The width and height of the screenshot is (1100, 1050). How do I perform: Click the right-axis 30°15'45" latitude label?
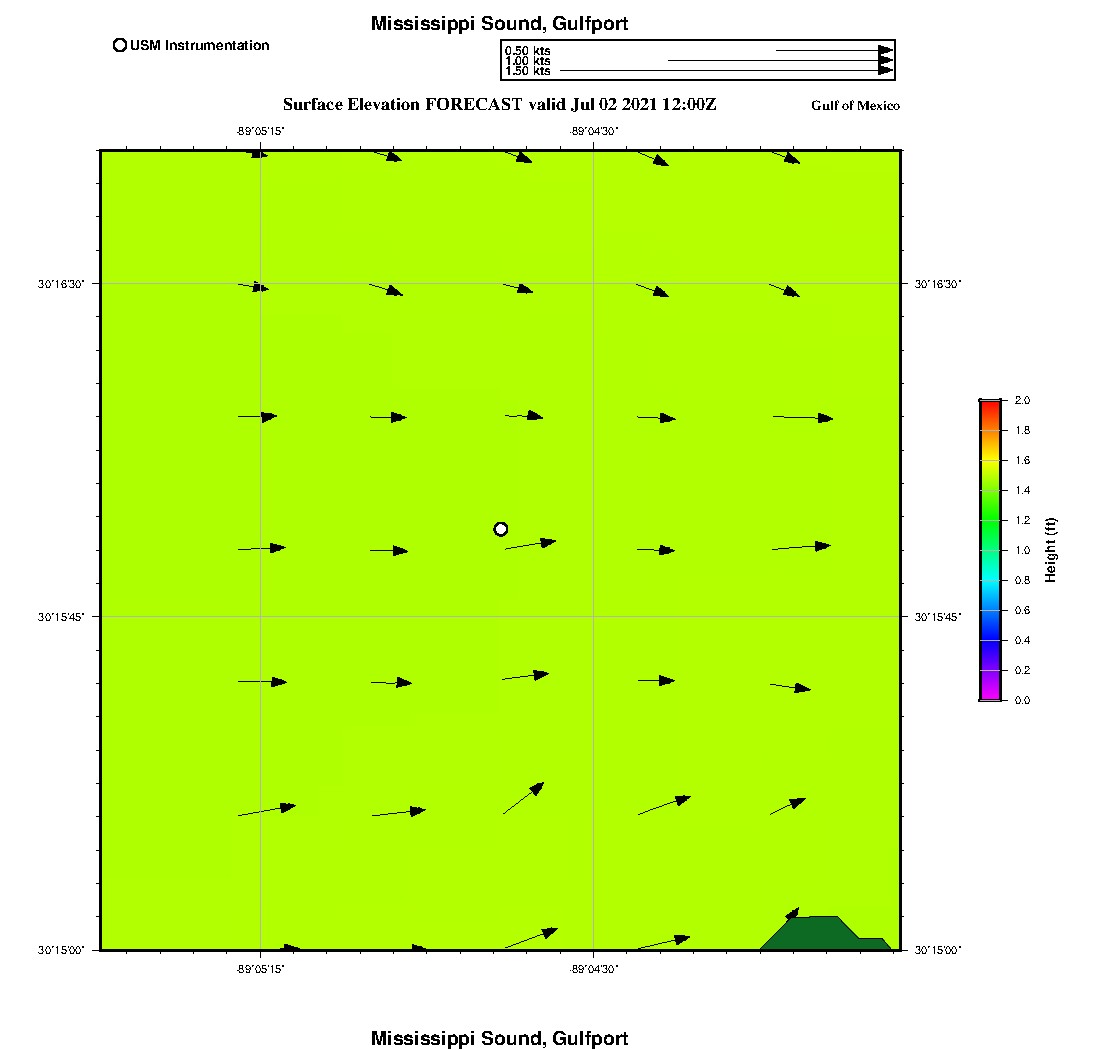coord(937,617)
